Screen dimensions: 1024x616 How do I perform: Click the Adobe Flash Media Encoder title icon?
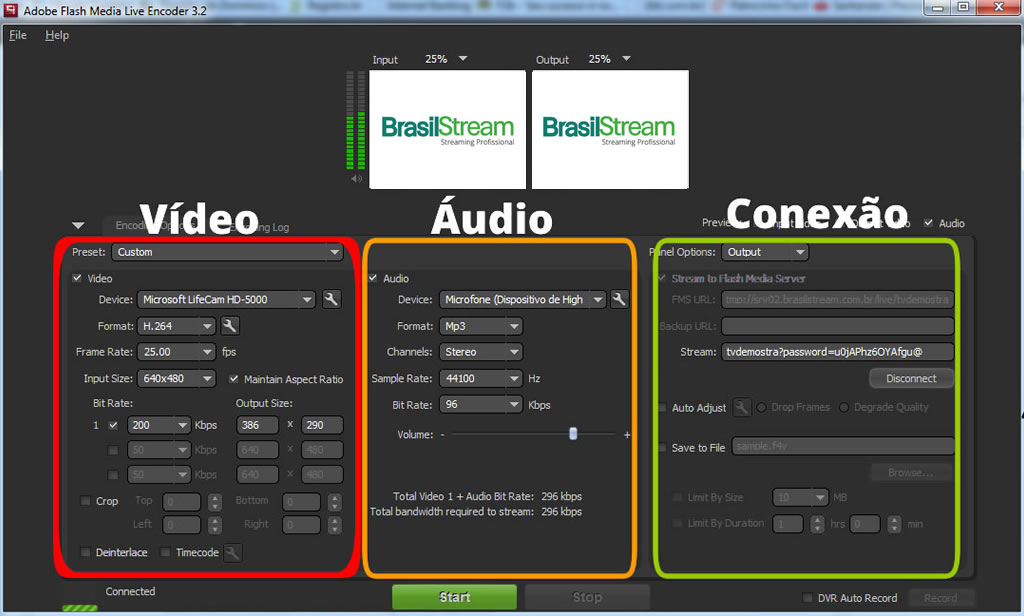10,10
